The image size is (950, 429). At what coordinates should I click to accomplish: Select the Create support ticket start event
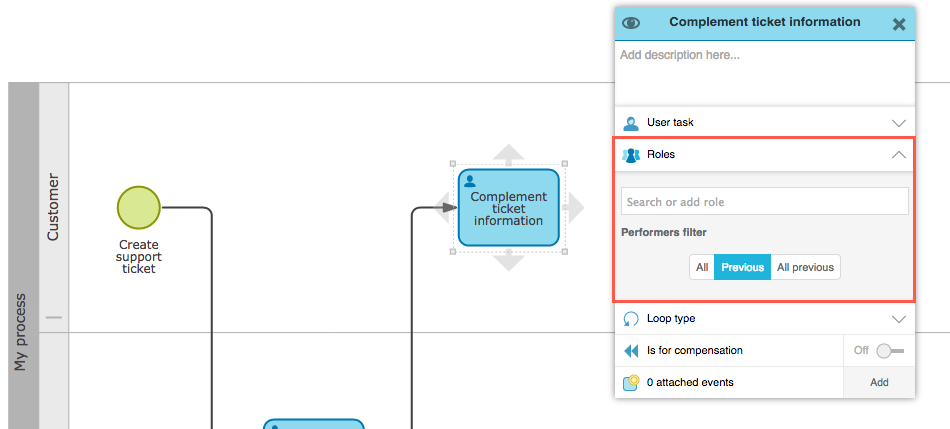click(138, 208)
